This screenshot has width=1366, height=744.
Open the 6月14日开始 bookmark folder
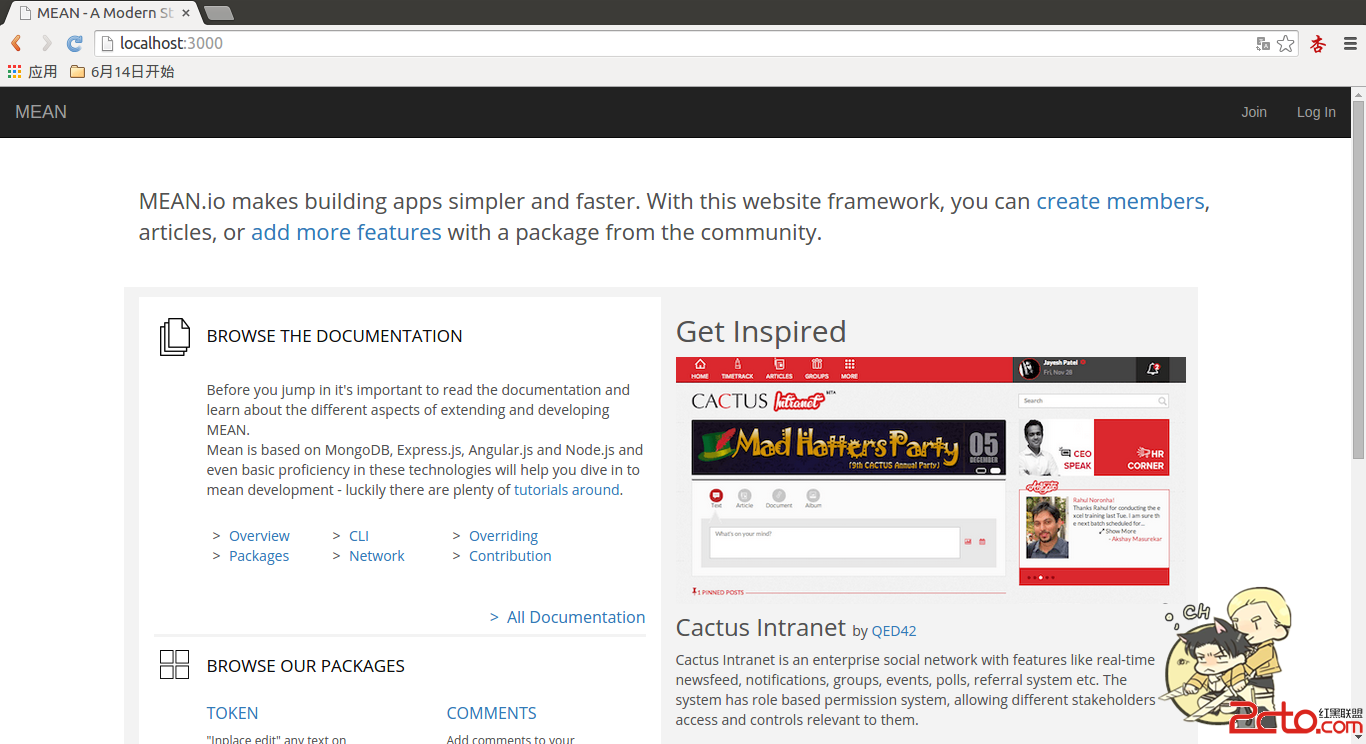[x=122, y=71]
